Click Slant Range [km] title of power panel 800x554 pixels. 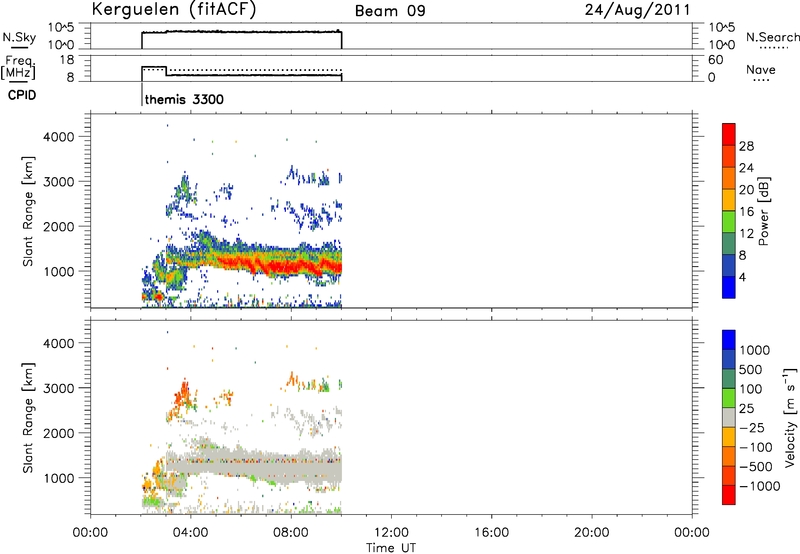pos(28,211)
